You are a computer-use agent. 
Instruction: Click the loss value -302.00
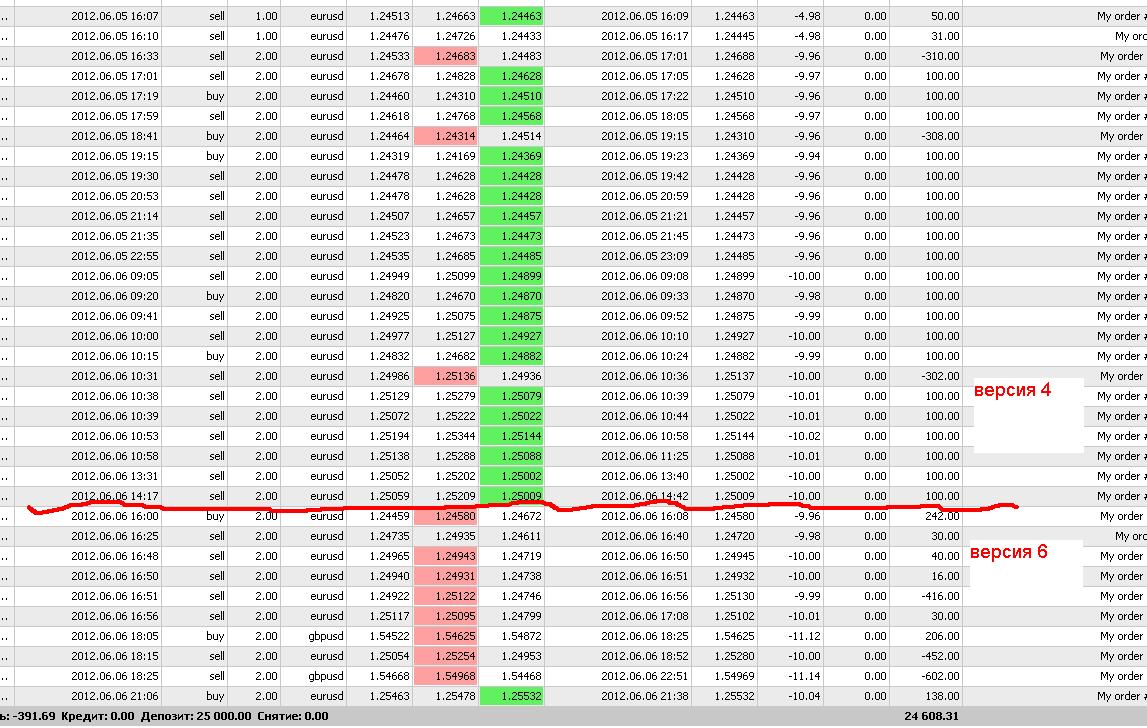[941, 376]
